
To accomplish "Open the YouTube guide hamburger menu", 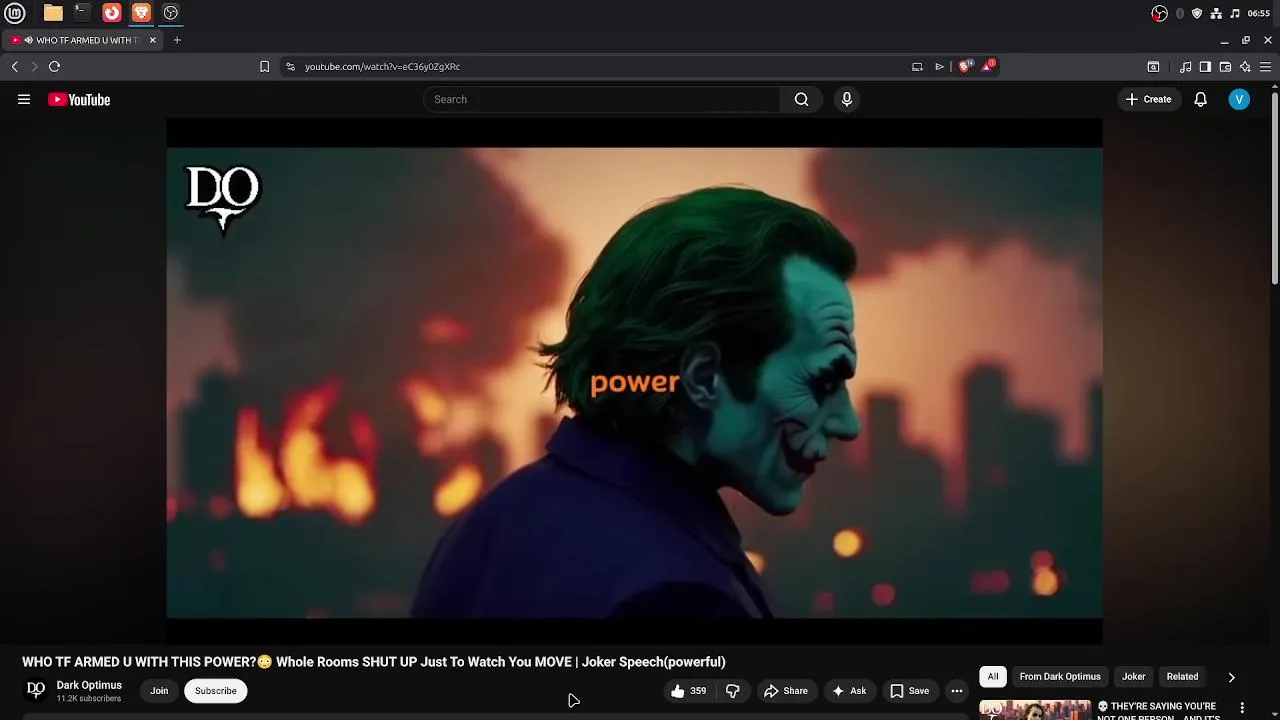I will coord(24,99).
